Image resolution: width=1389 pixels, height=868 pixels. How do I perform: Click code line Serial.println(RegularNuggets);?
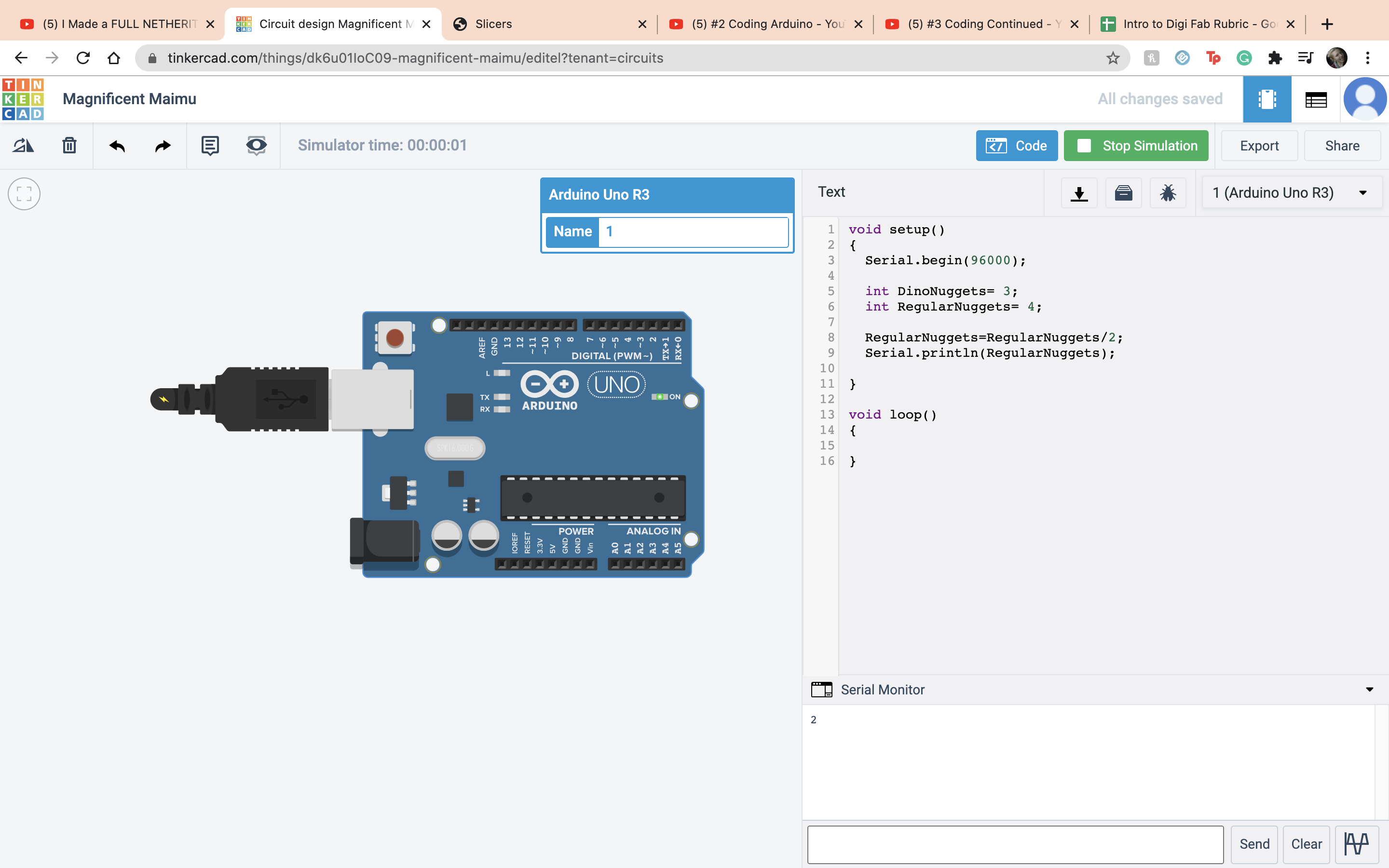point(990,353)
